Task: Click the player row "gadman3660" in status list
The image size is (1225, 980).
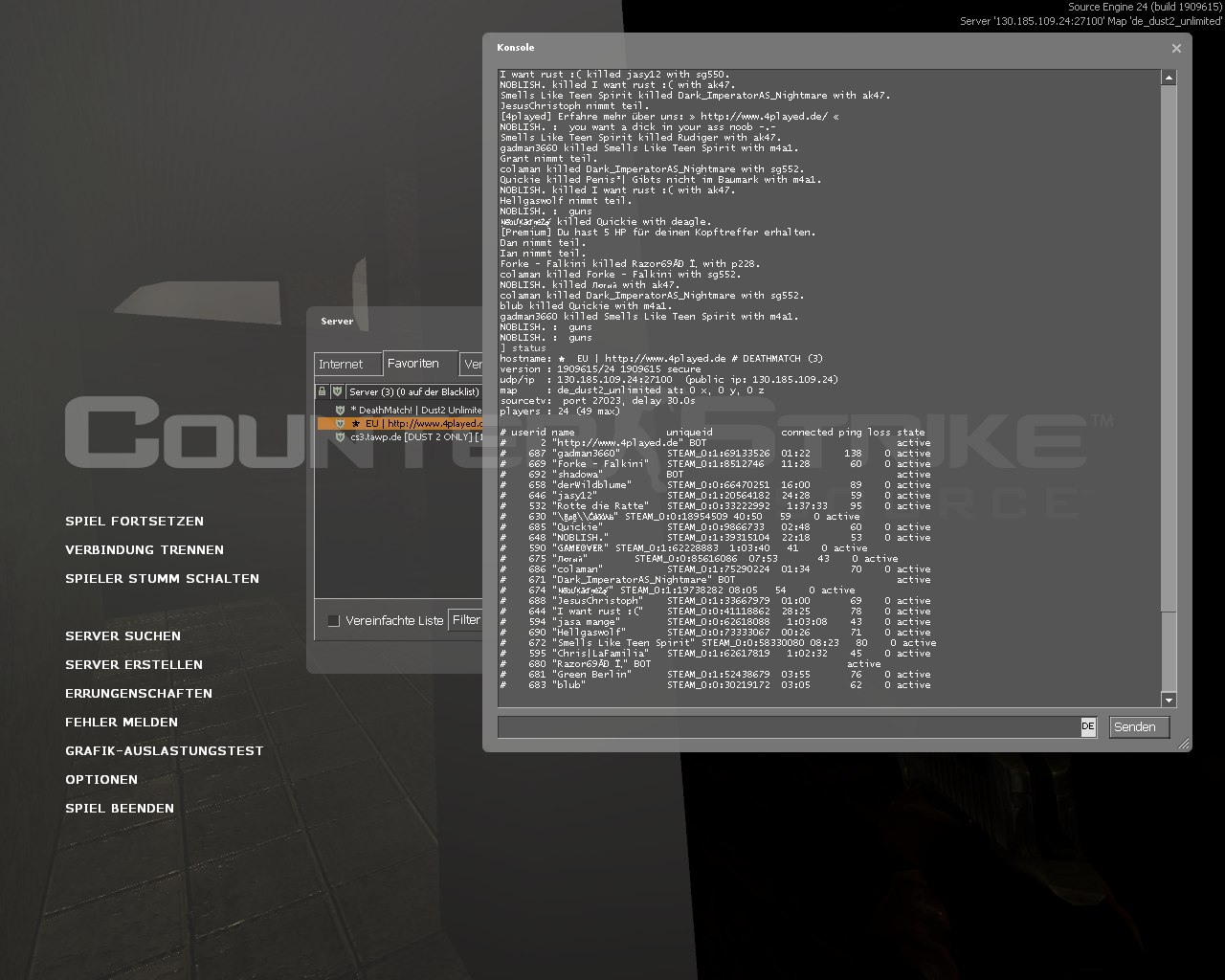Action: [715, 454]
